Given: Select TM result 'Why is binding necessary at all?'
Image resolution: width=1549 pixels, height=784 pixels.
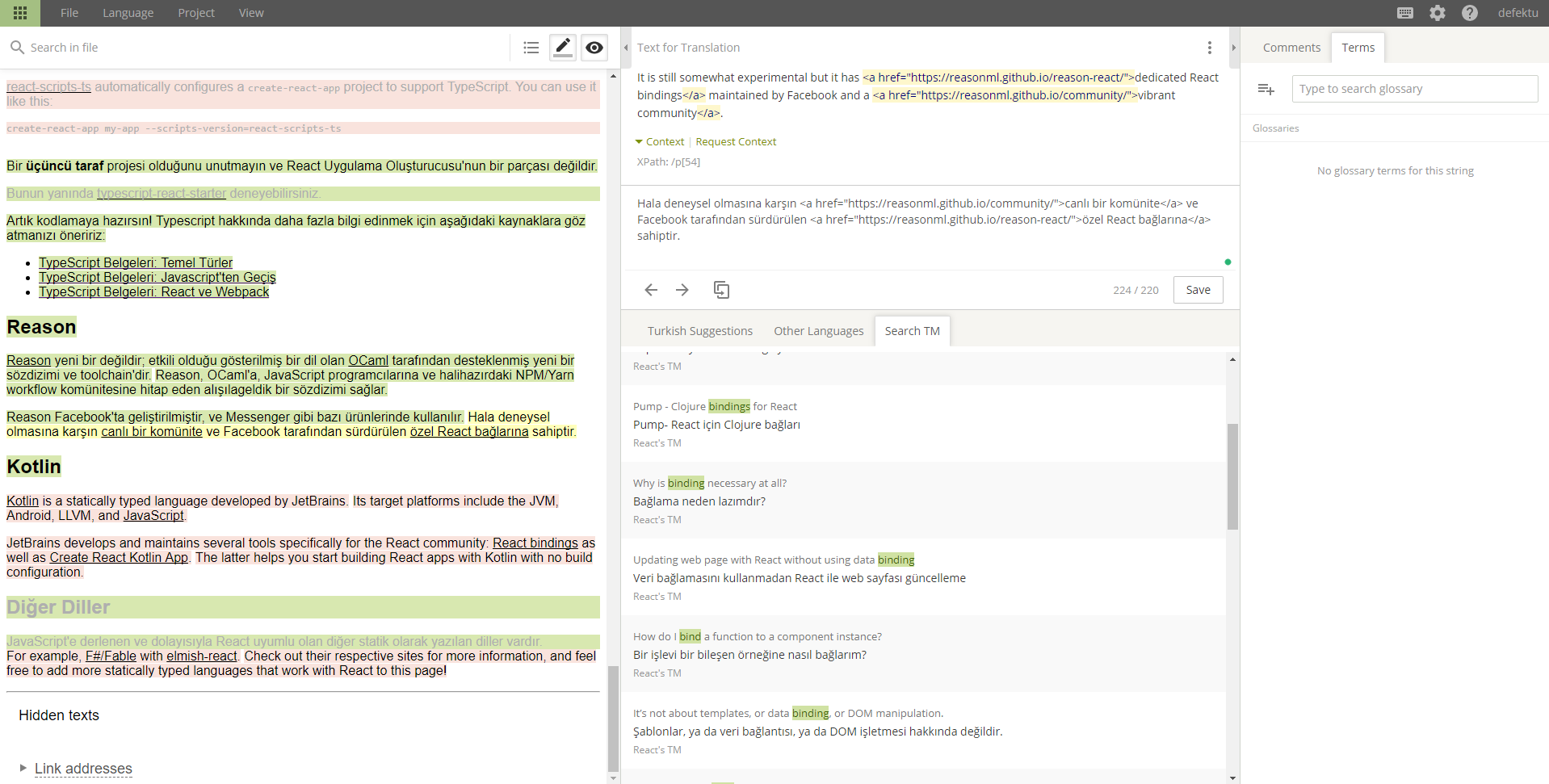Looking at the screenshot, I should pyautogui.click(x=924, y=501).
